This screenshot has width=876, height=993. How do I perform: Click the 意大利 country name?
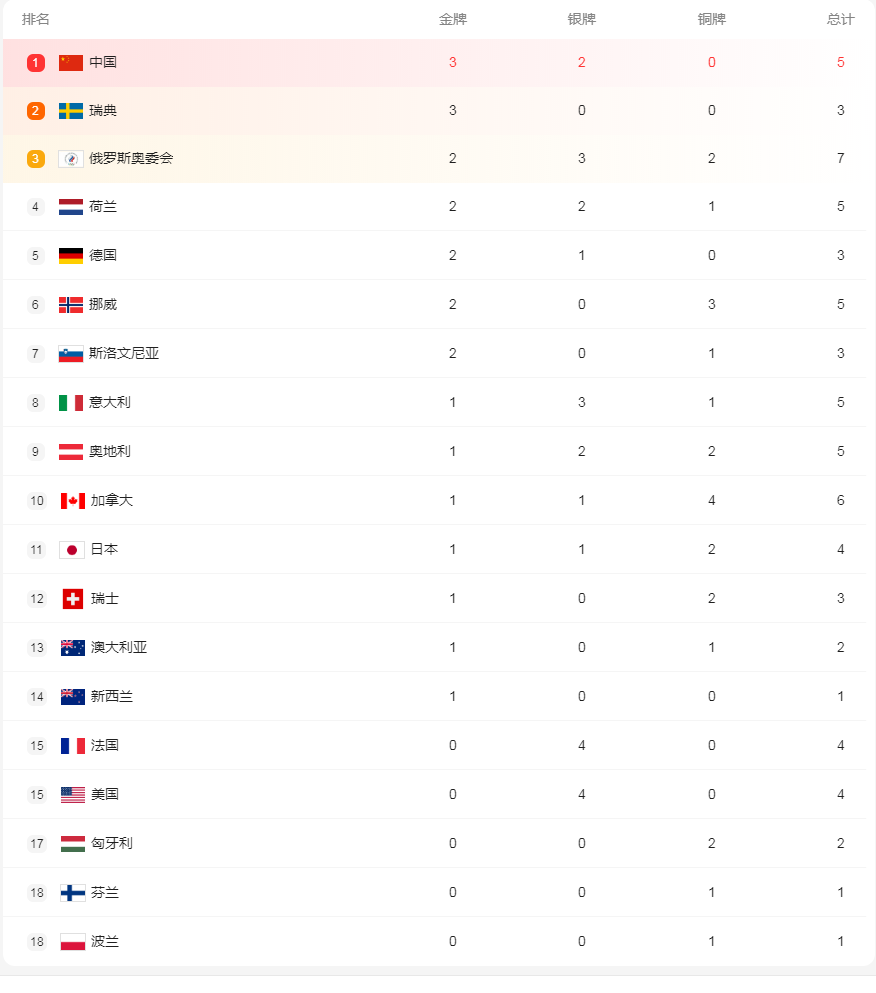tap(110, 403)
